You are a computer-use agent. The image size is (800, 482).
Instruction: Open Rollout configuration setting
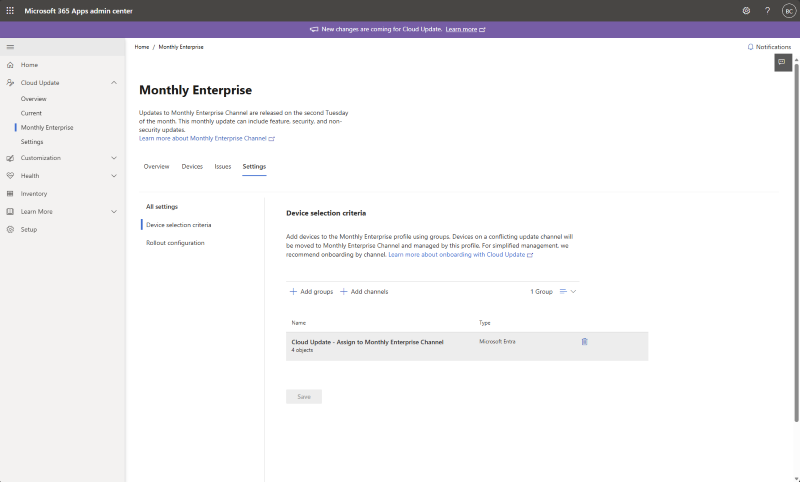pyautogui.click(x=175, y=243)
